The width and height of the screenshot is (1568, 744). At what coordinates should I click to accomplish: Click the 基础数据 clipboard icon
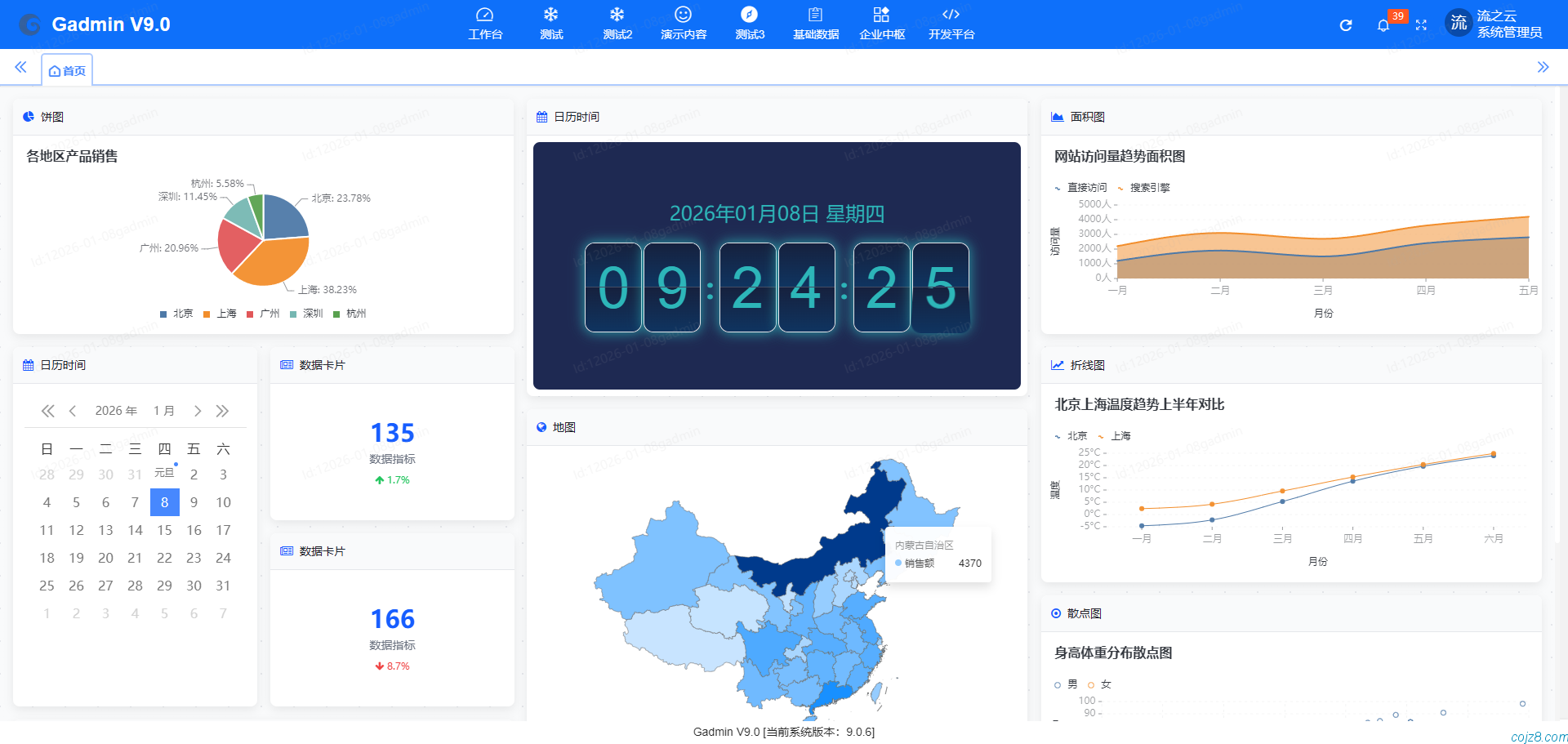pos(814,14)
